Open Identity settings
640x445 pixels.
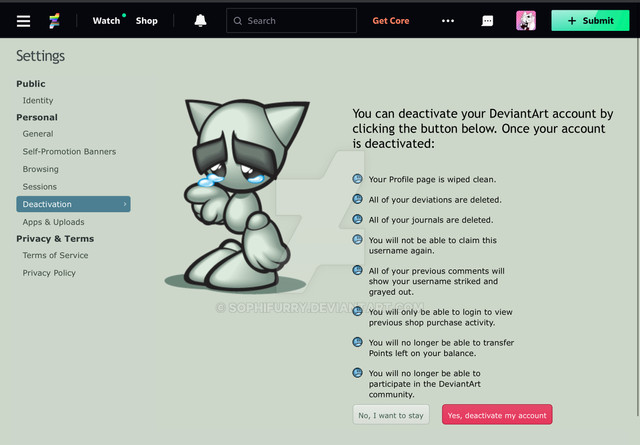(38, 100)
